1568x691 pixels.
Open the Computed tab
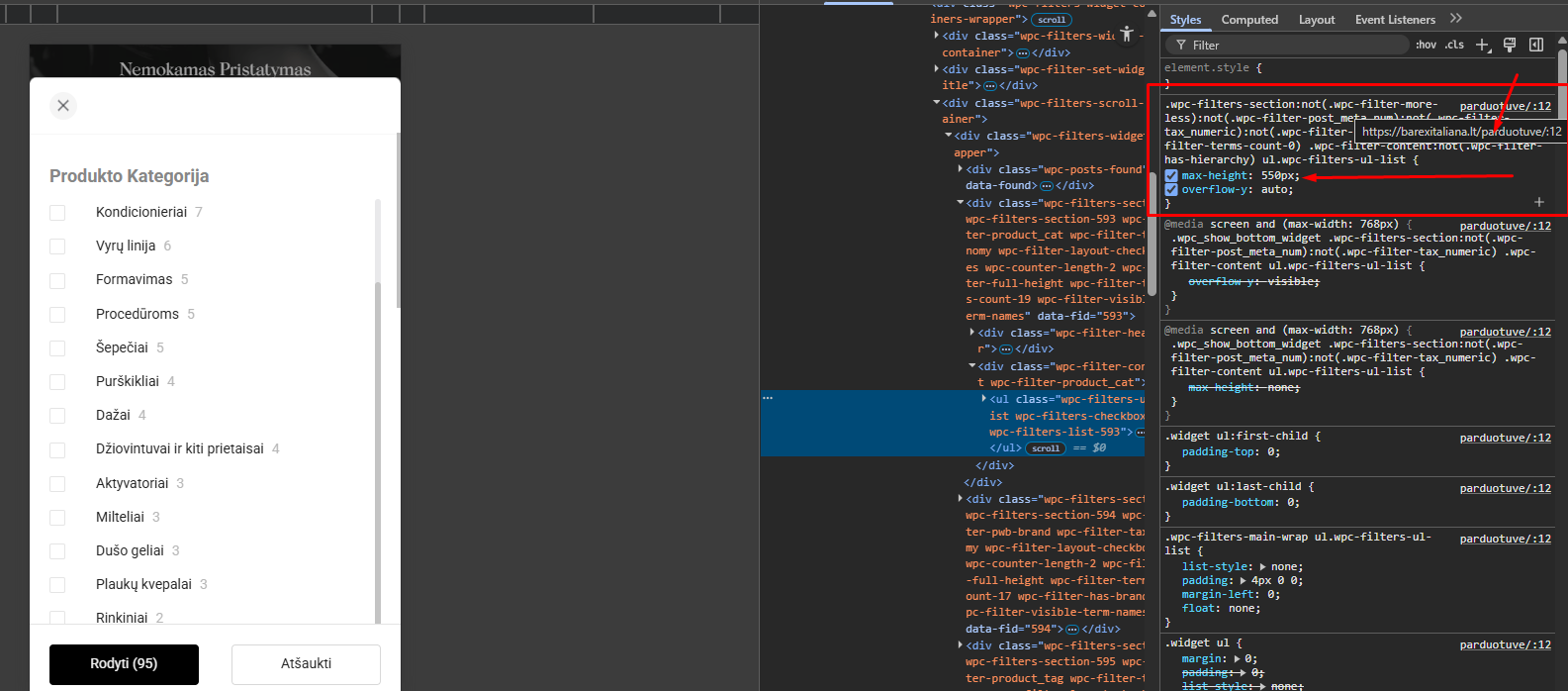1249,20
